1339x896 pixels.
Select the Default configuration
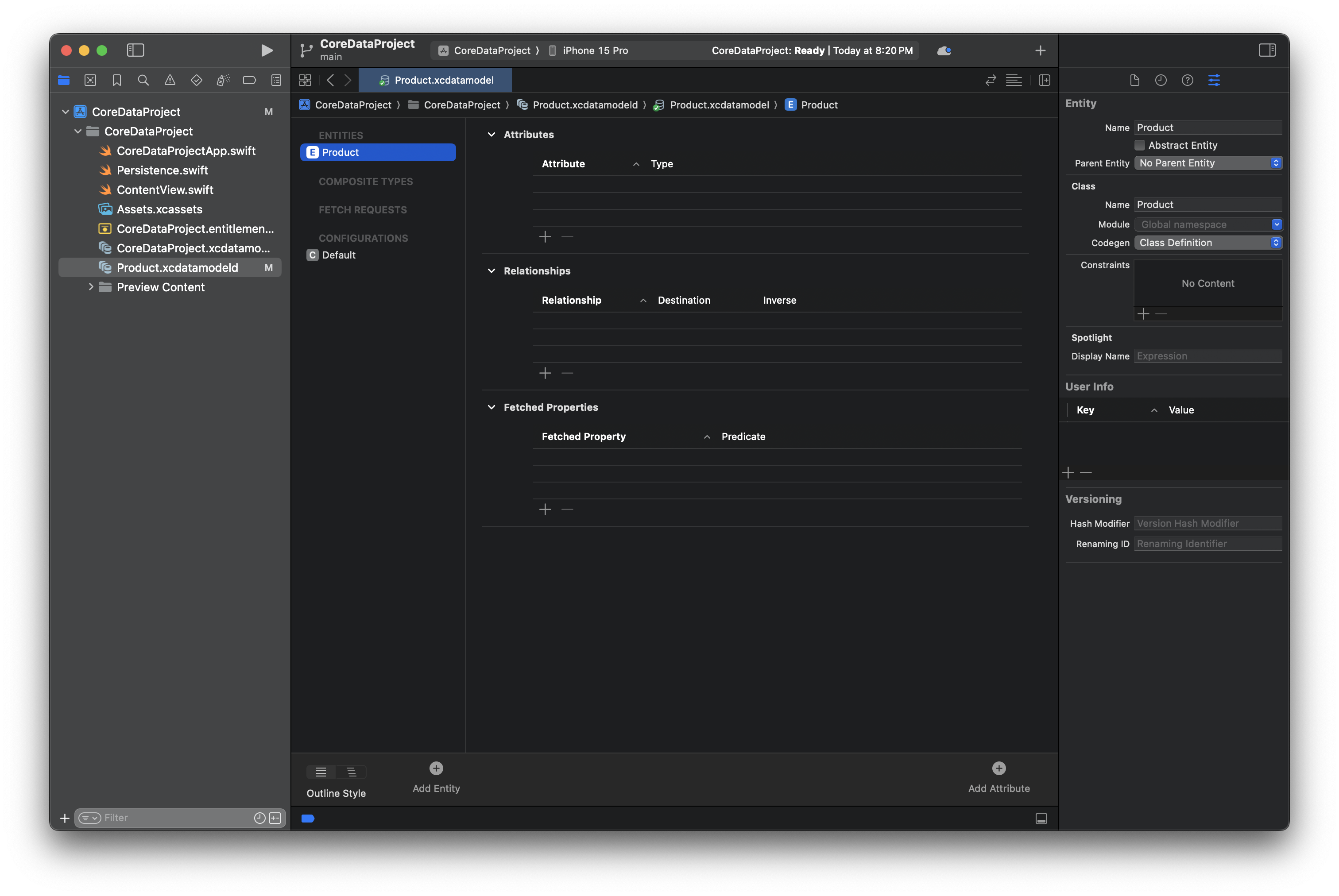[x=338, y=255]
